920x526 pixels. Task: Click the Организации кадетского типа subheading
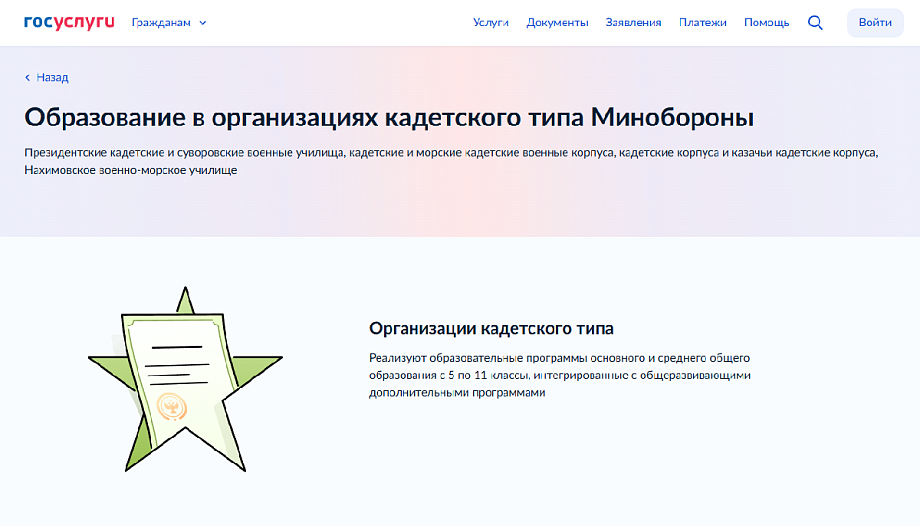coord(491,328)
